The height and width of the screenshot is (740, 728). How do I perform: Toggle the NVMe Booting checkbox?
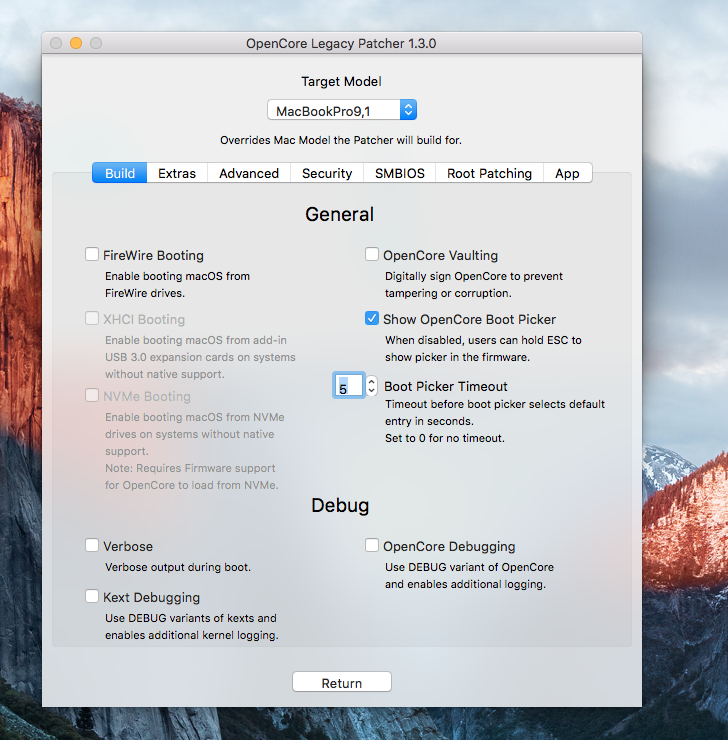(x=92, y=395)
